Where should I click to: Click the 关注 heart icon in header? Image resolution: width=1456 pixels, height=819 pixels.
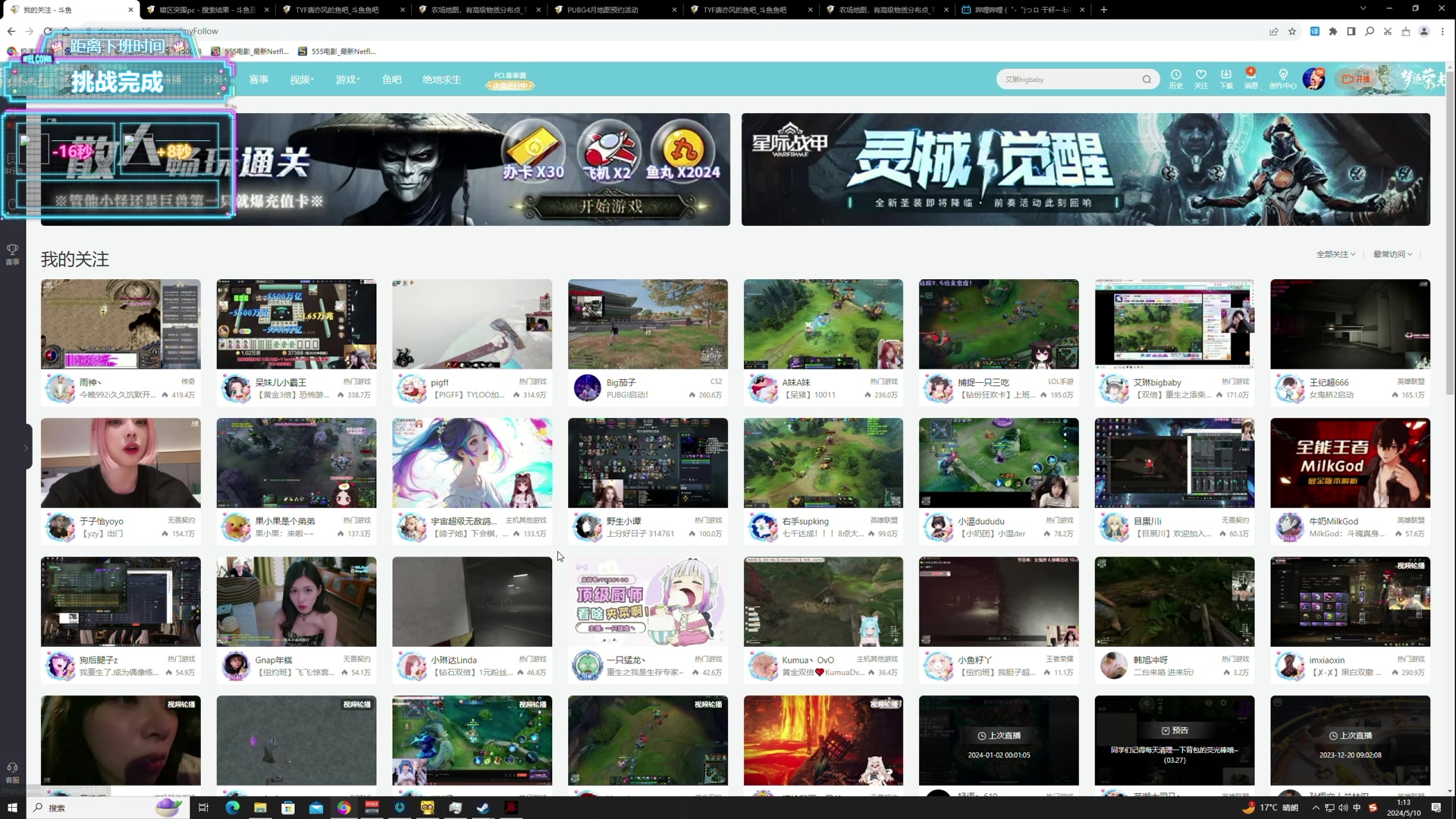coord(1200,76)
